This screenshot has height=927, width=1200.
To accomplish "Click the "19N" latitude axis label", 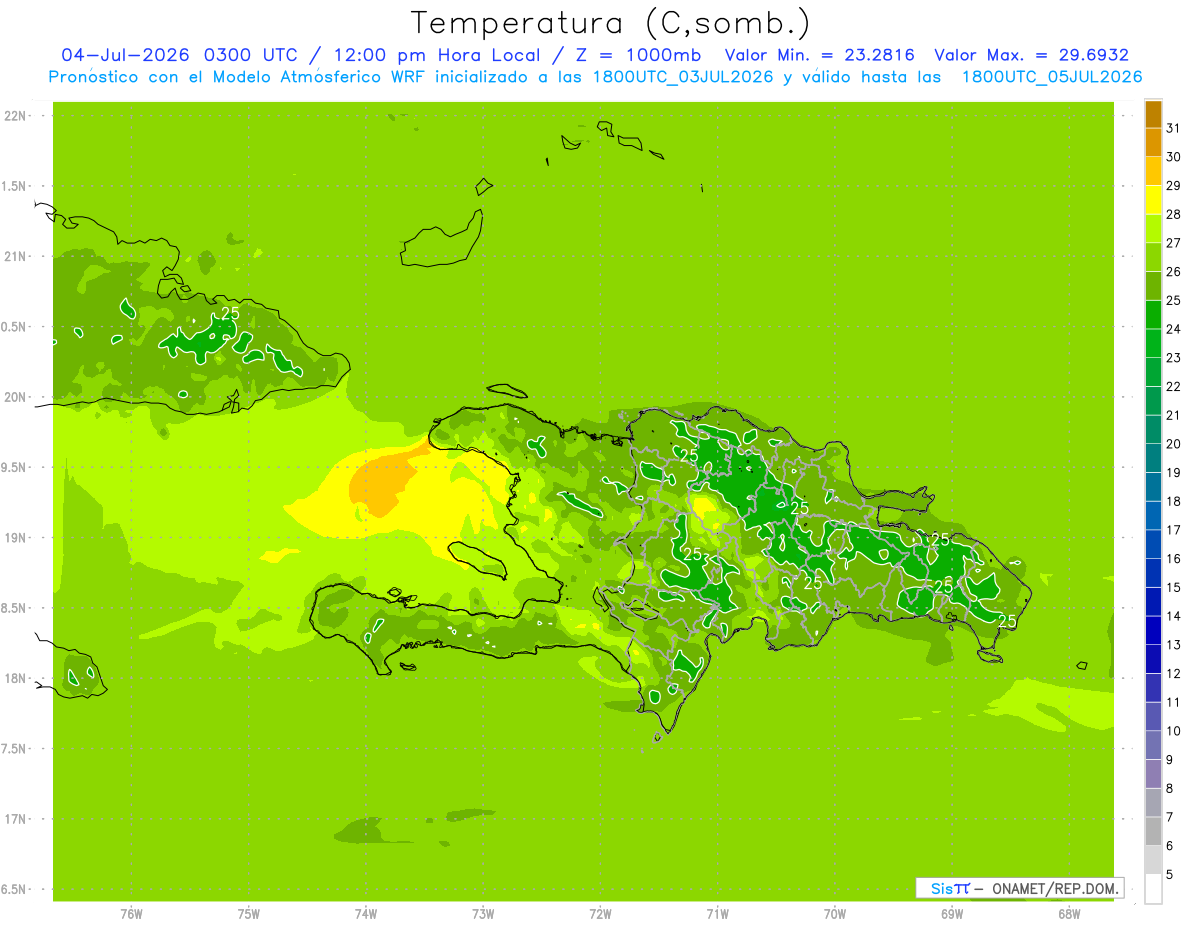I will 15,538.
